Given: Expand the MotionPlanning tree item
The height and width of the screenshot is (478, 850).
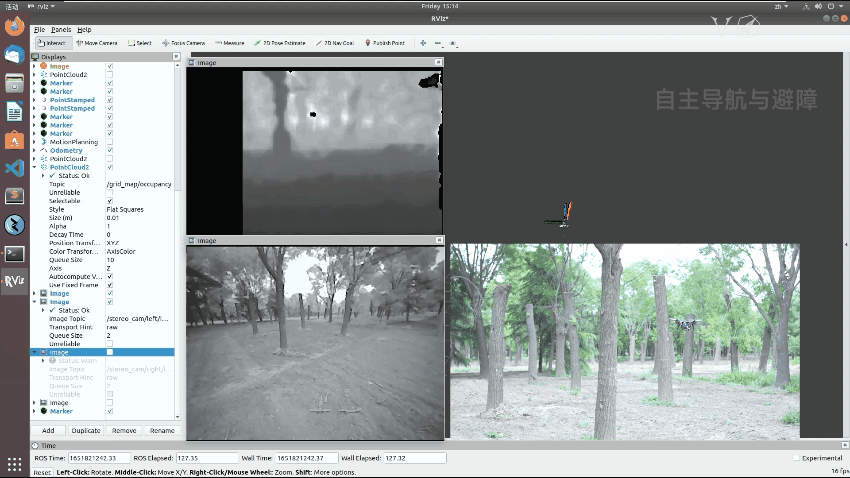Looking at the screenshot, I should 34,142.
